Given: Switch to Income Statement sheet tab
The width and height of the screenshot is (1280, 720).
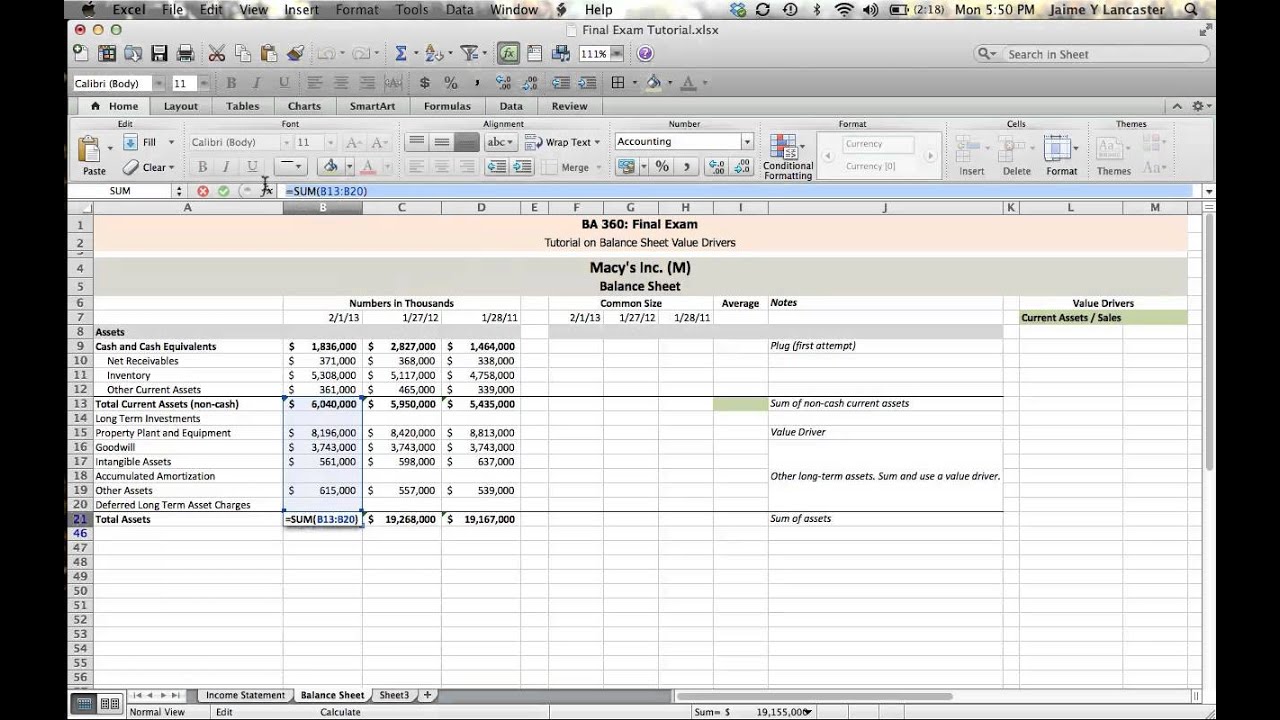Looking at the screenshot, I should click(245, 695).
